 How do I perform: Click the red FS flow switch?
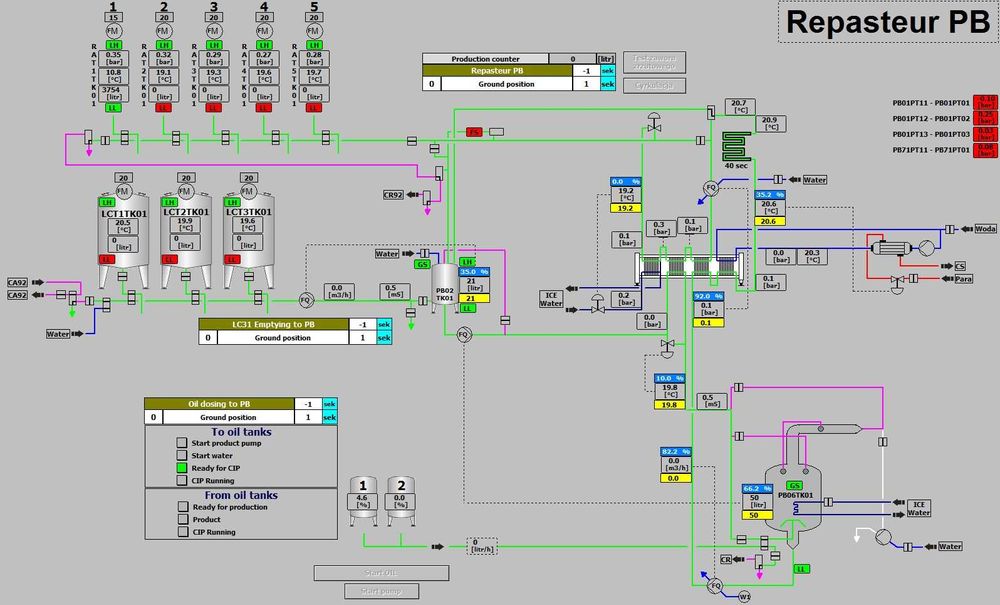(x=473, y=132)
